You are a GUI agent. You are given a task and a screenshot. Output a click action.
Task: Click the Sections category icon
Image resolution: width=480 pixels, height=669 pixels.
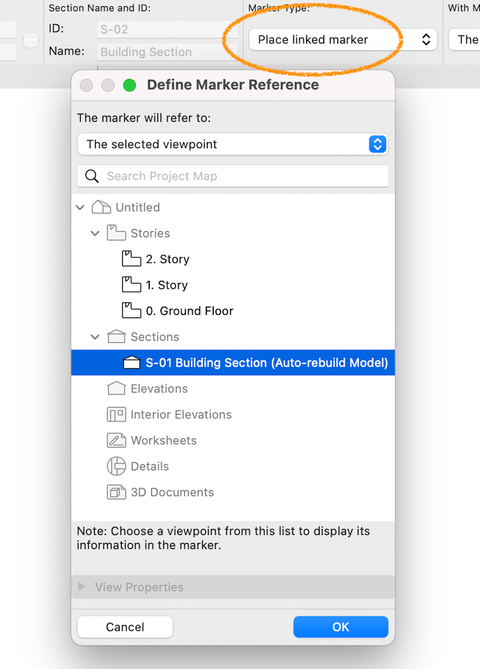pos(116,337)
